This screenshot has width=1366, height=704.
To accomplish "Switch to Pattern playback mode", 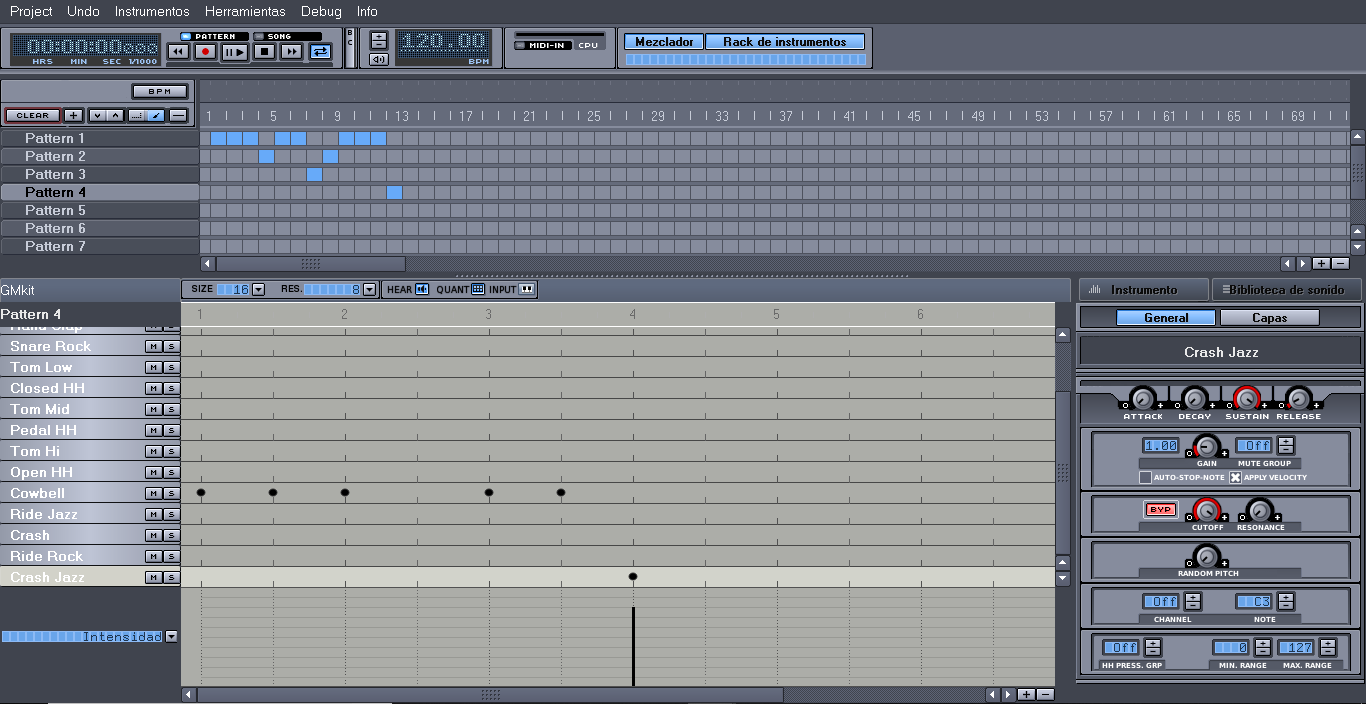I will click(213, 36).
